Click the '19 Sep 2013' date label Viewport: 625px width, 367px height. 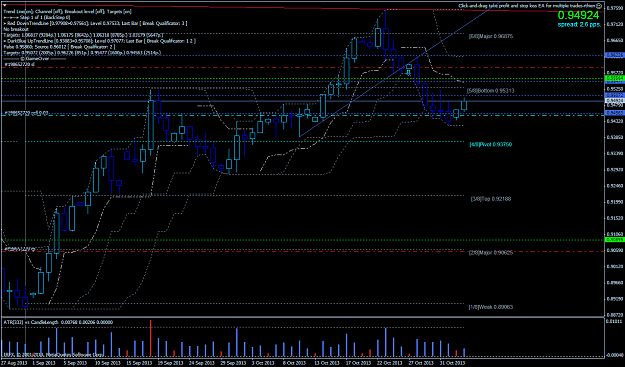[x=170, y=363]
